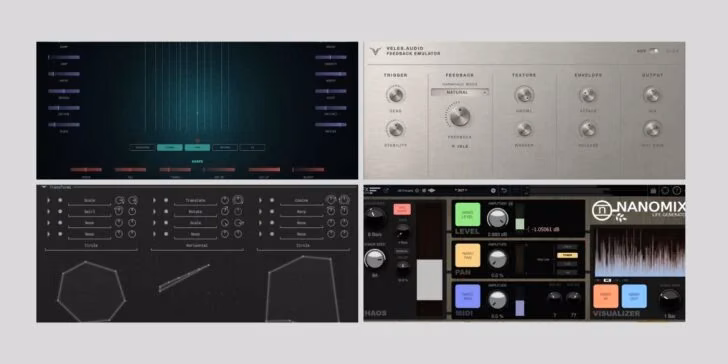
Task: Click the Attack knob in Envelope section
Action: 588,95
